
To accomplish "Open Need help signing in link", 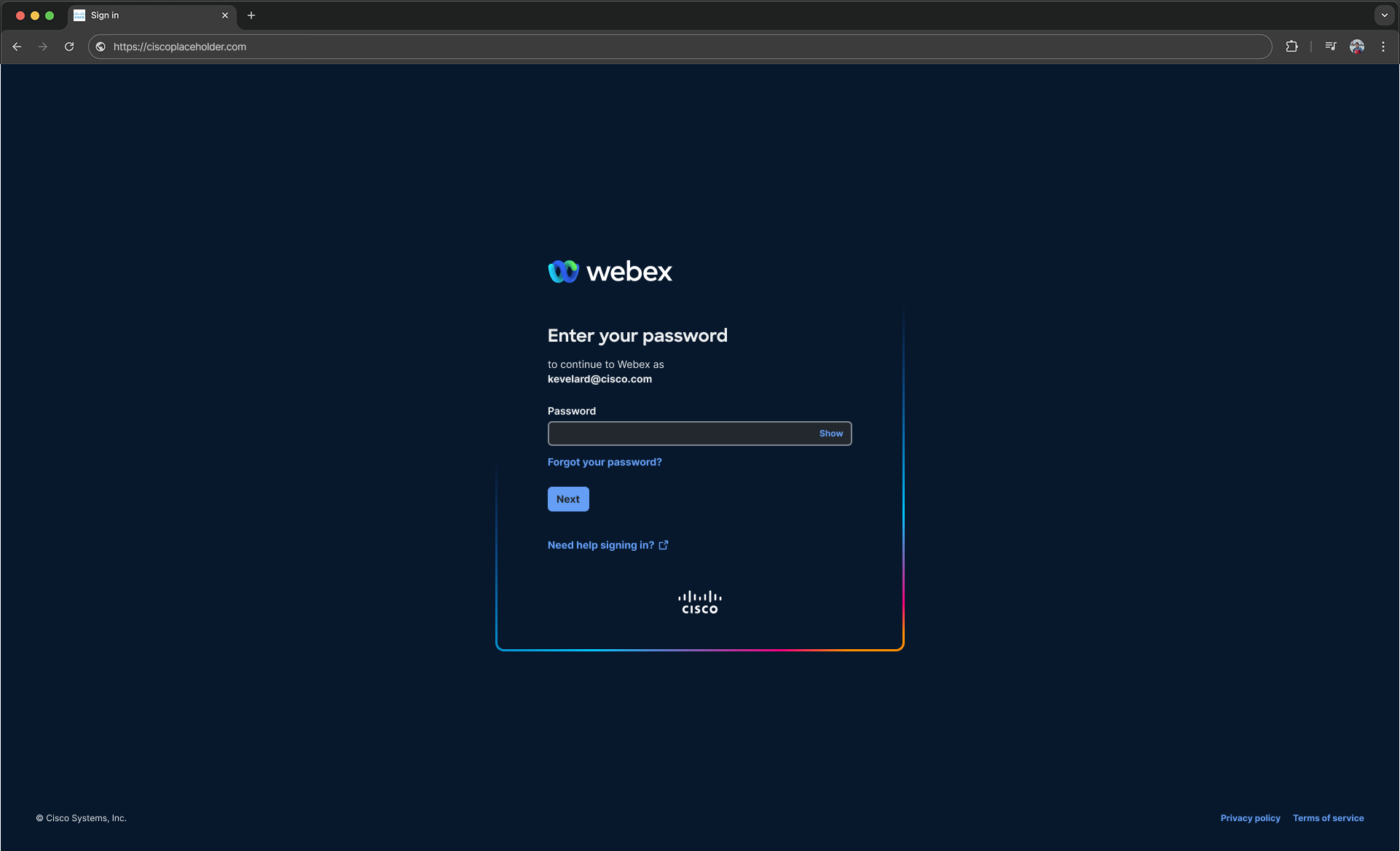I will [x=608, y=545].
